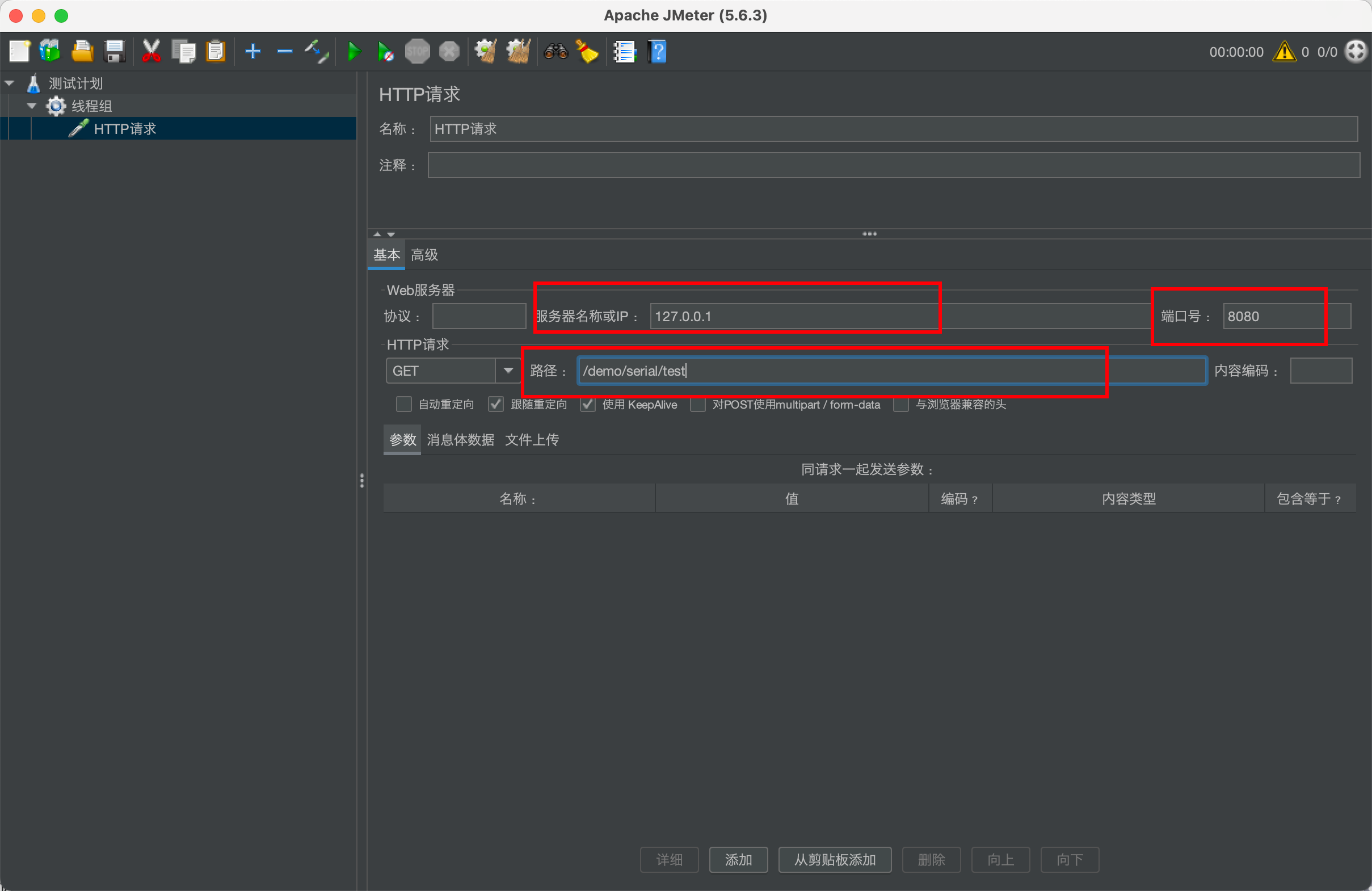Open the Function Helper list icon

click(x=624, y=51)
